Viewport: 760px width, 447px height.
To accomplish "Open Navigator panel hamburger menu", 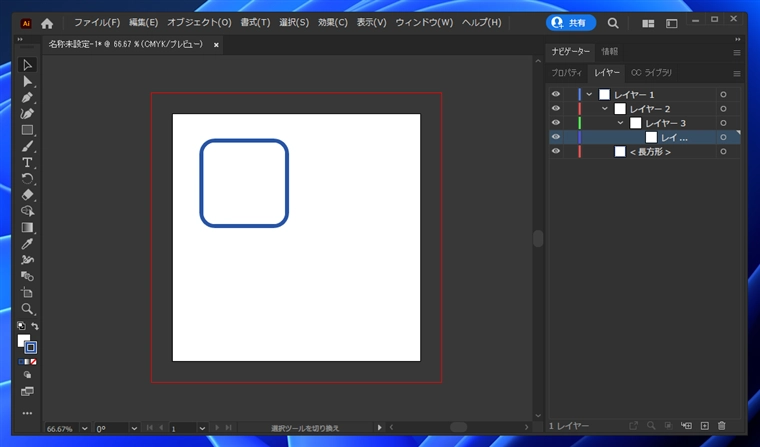I will 737,52.
